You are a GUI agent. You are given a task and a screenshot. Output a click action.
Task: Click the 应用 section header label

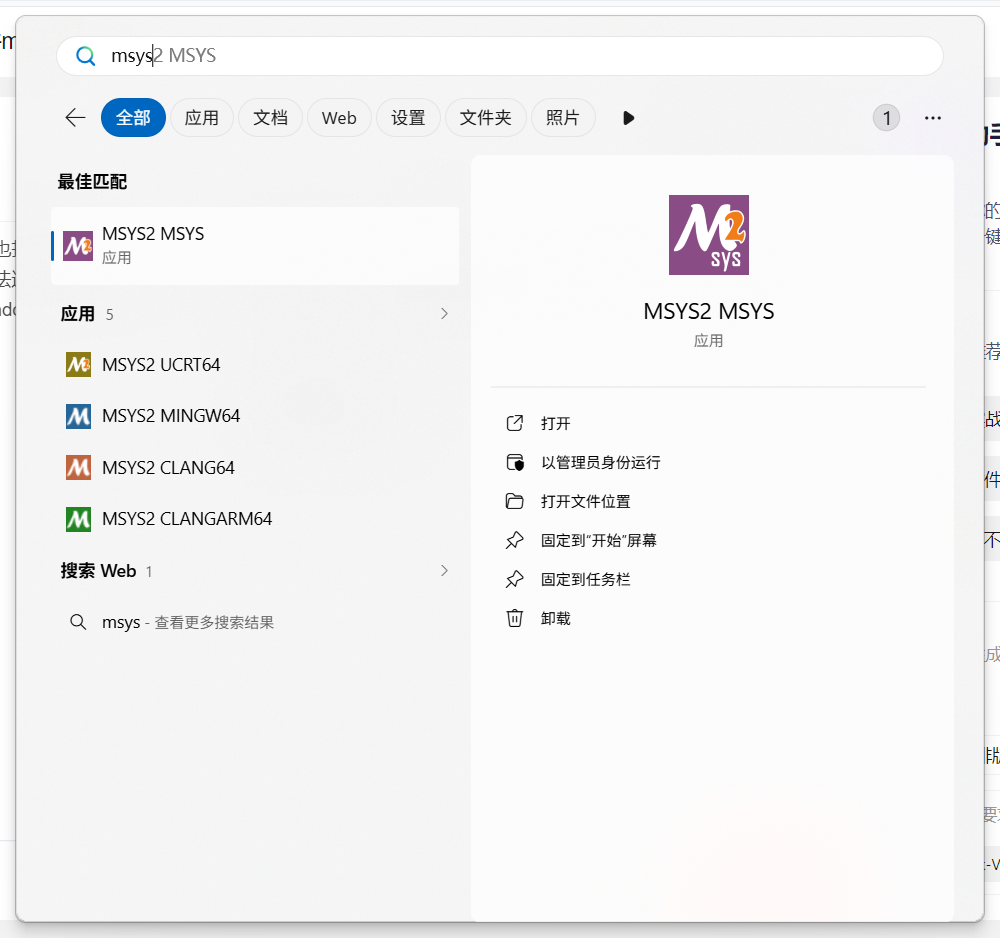[x=78, y=314]
